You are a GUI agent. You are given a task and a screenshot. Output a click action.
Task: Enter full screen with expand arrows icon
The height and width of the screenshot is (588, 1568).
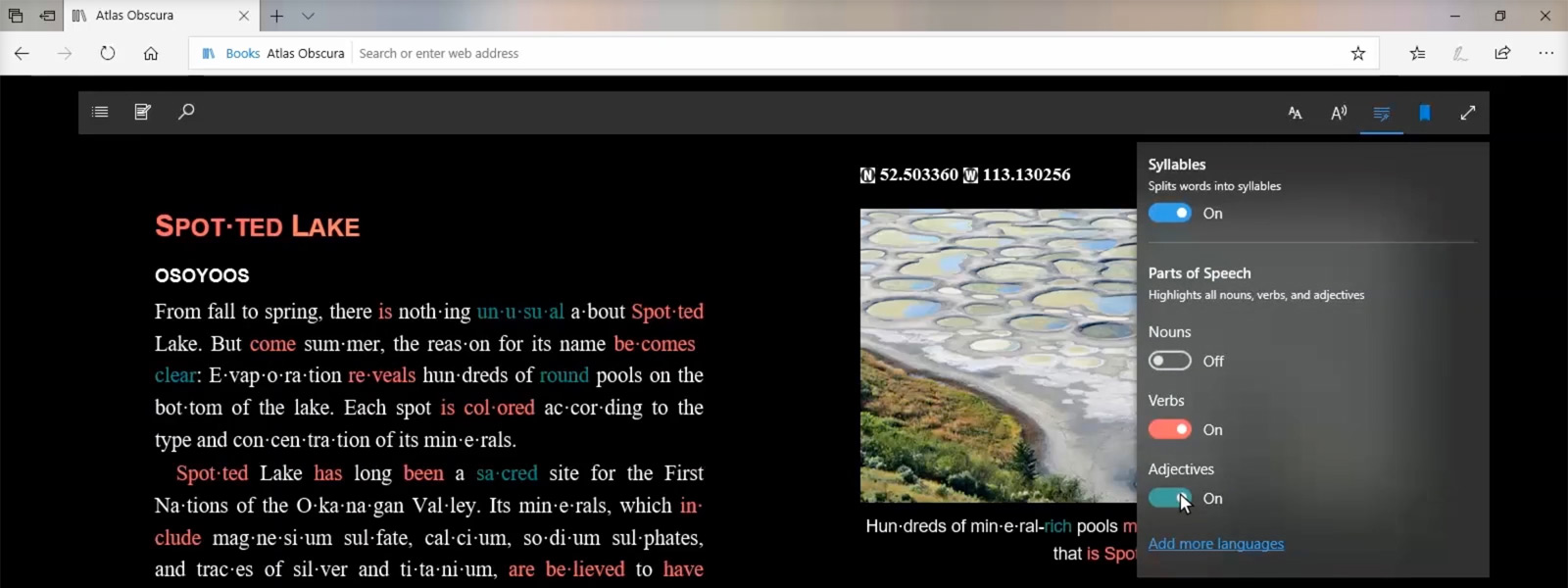click(1468, 113)
